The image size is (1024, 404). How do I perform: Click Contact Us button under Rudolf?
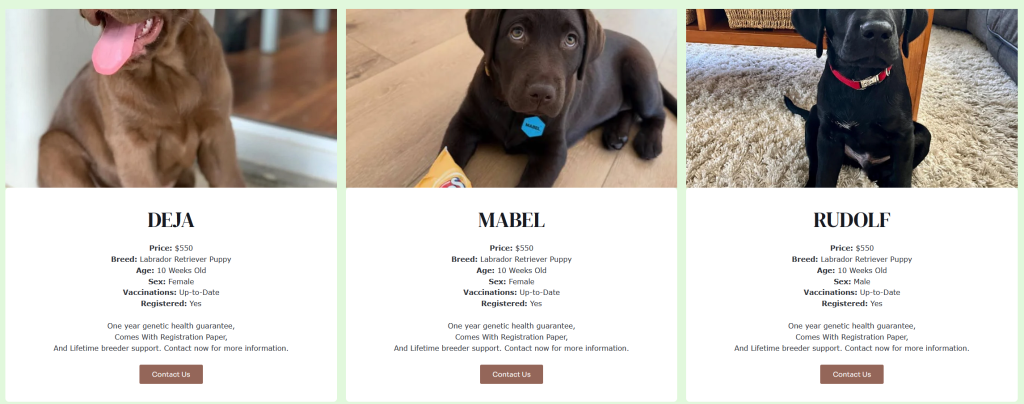(x=852, y=374)
